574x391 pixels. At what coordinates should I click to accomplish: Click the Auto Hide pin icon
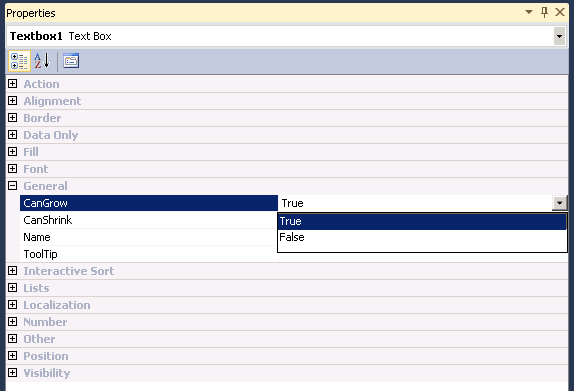tap(545, 12)
